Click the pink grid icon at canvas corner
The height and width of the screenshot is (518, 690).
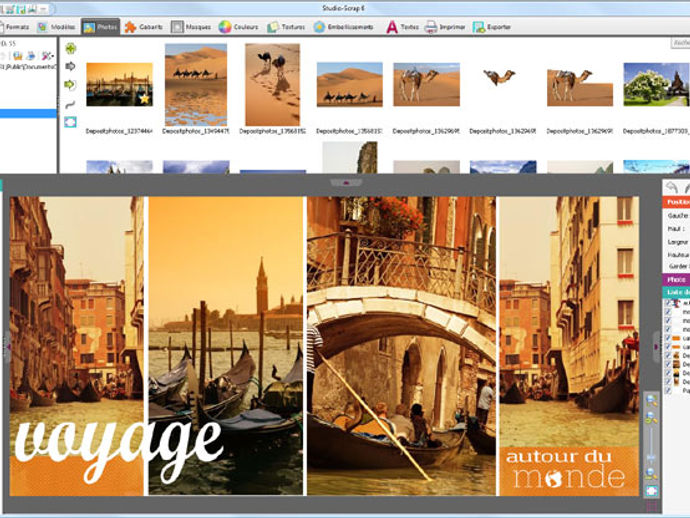coord(652,506)
